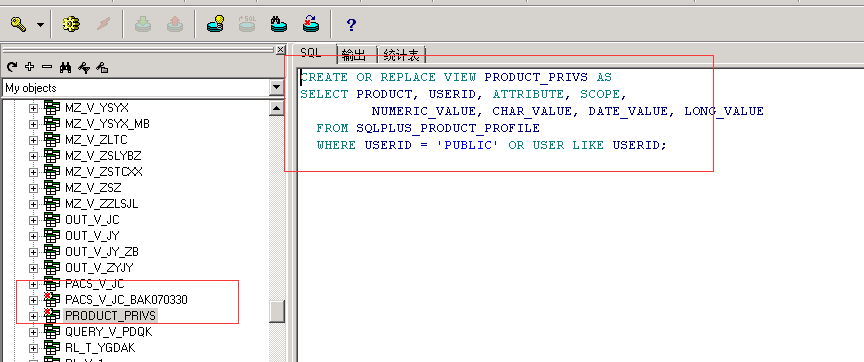Select the MZ_V_ZSLYBZ view
The image size is (864, 362).
103,156
